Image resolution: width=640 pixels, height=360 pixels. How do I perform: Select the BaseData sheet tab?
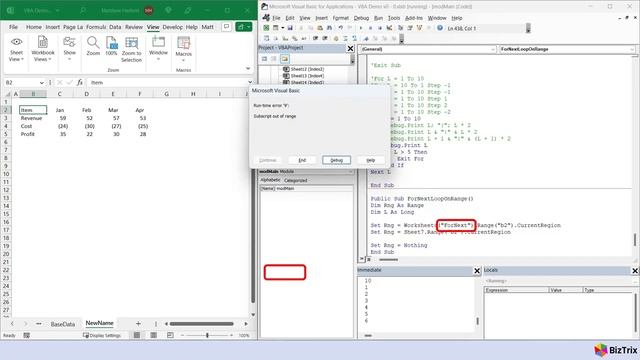coord(62,324)
